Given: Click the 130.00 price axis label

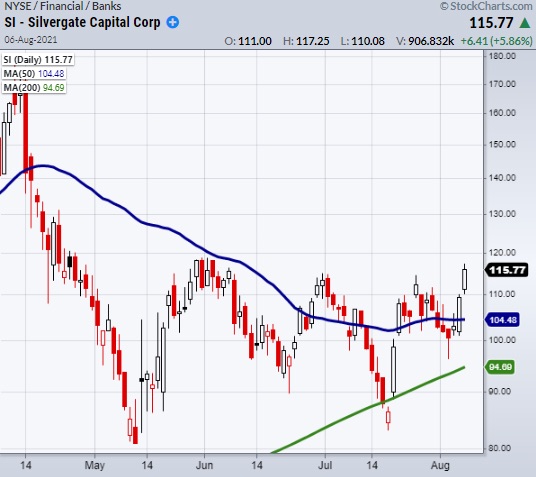Looking at the screenshot, I should pos(502,214).
